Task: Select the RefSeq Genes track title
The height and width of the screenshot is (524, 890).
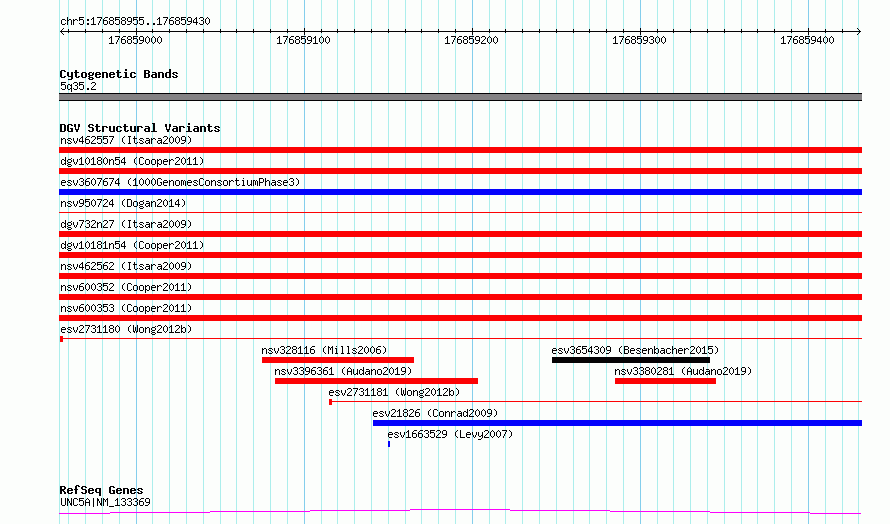Action: [x=101, y=490]
